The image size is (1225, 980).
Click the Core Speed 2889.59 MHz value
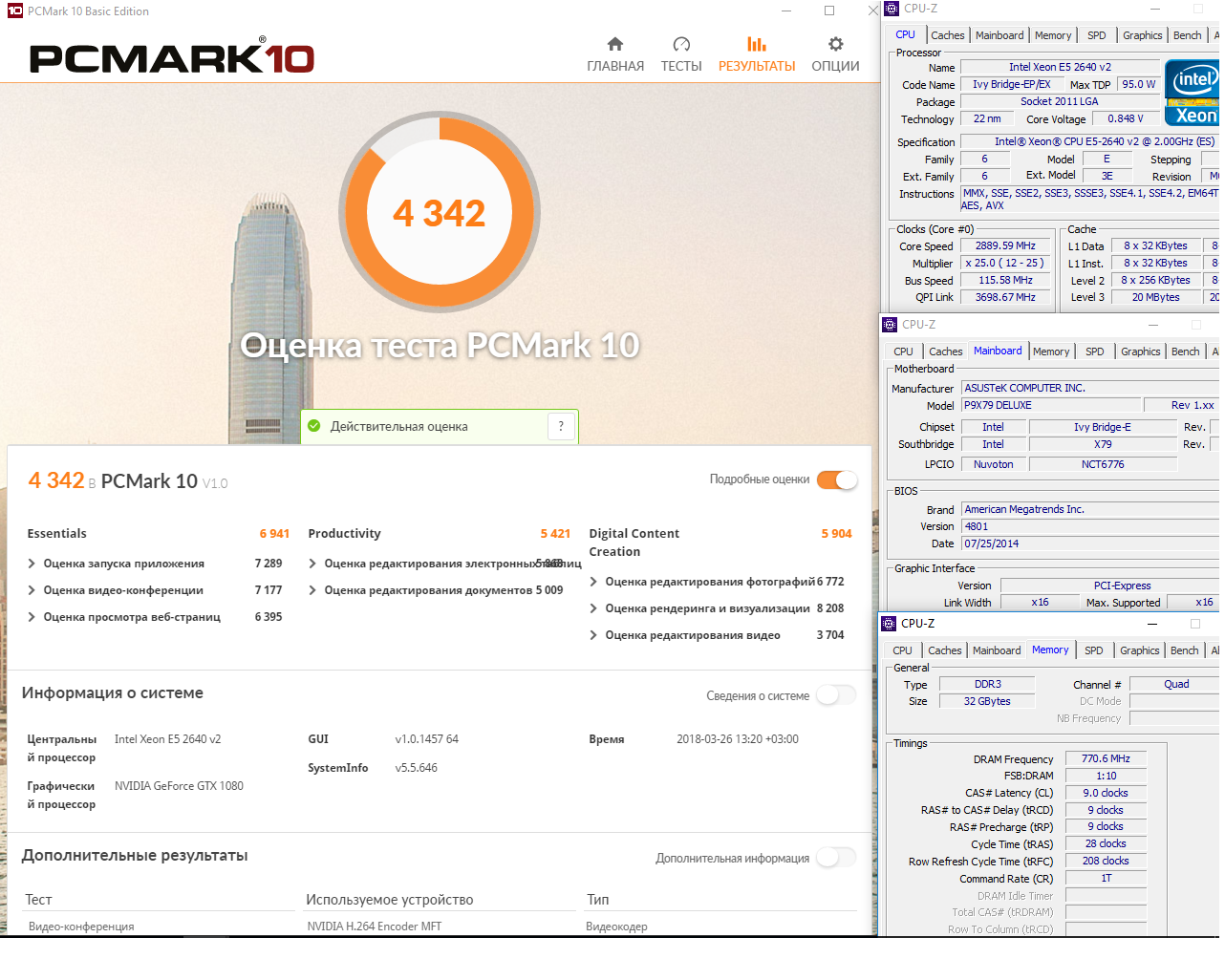tap(1005, 245)
